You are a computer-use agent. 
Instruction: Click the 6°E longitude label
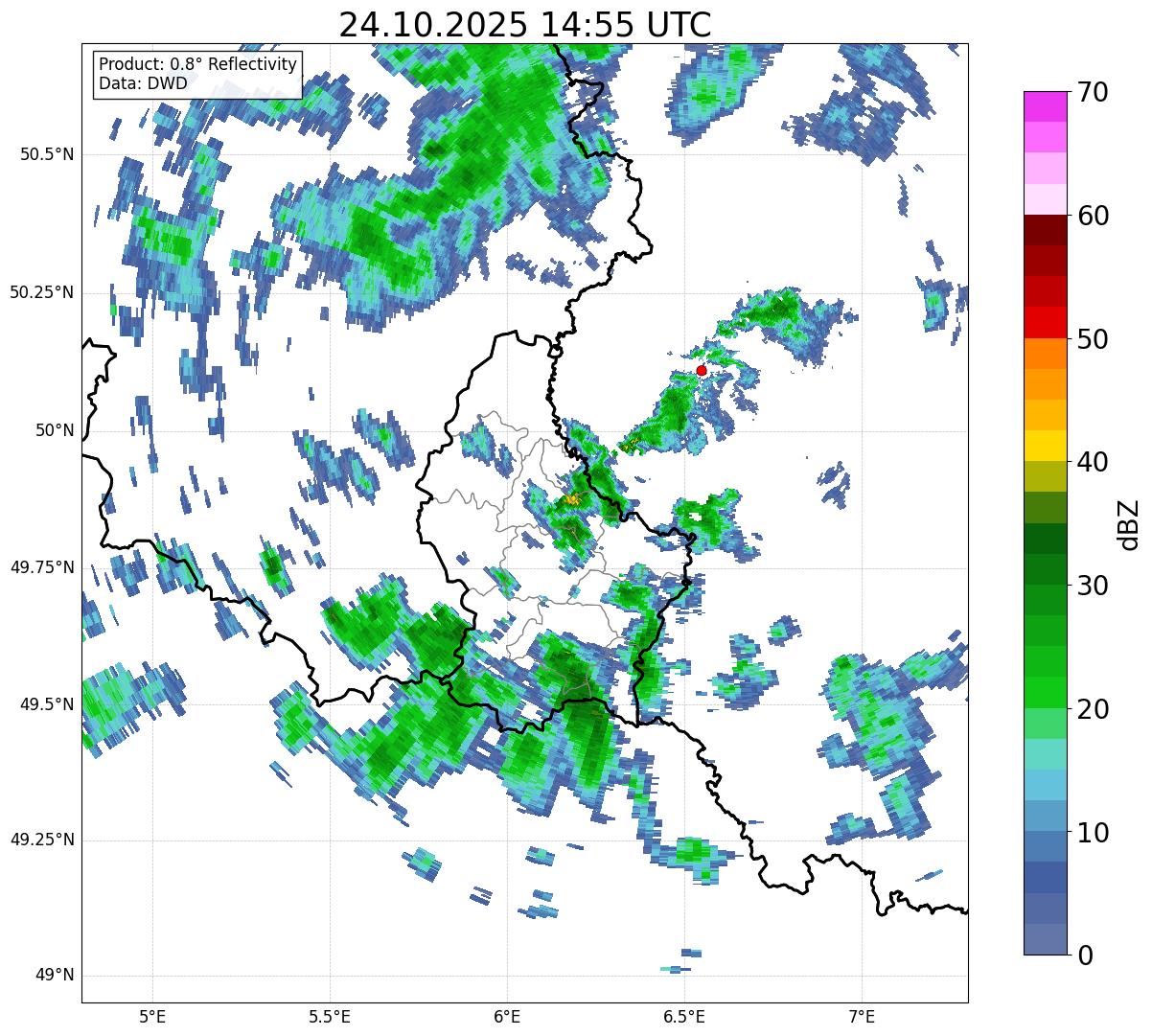click(507, 1016)
